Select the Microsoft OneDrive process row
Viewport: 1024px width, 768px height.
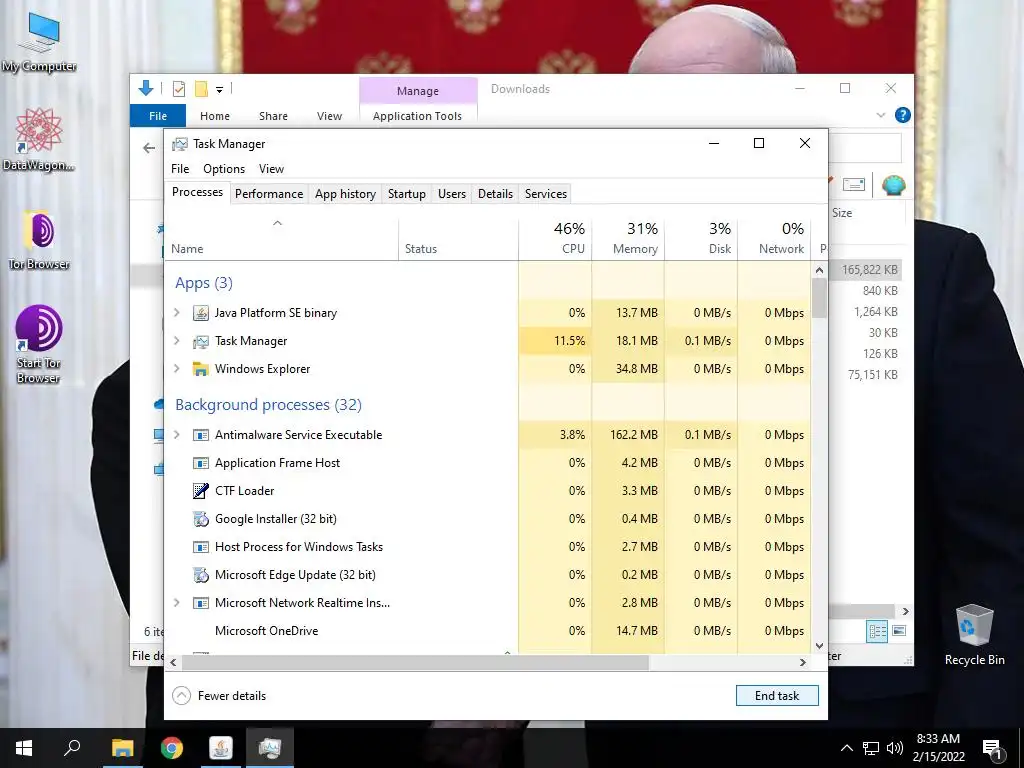pyautogui.click(x=487, y=631)
